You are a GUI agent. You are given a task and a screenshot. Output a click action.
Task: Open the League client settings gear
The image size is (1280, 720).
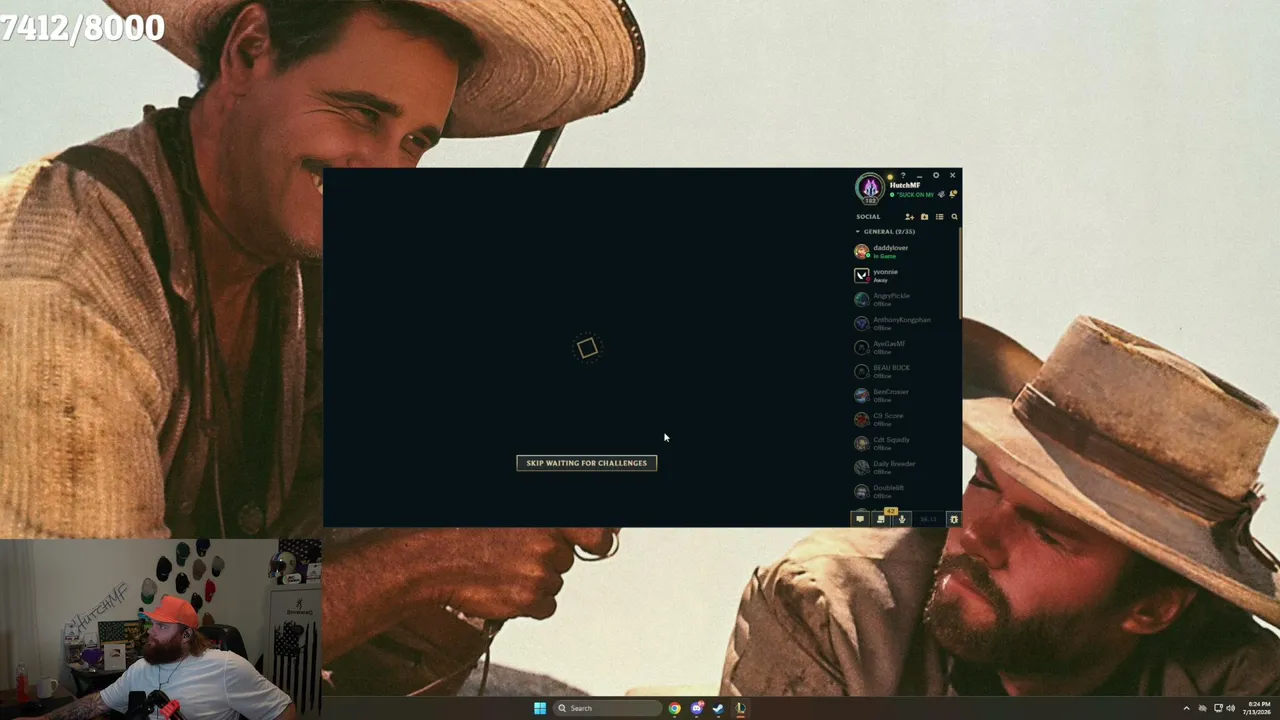click(936, 176)
